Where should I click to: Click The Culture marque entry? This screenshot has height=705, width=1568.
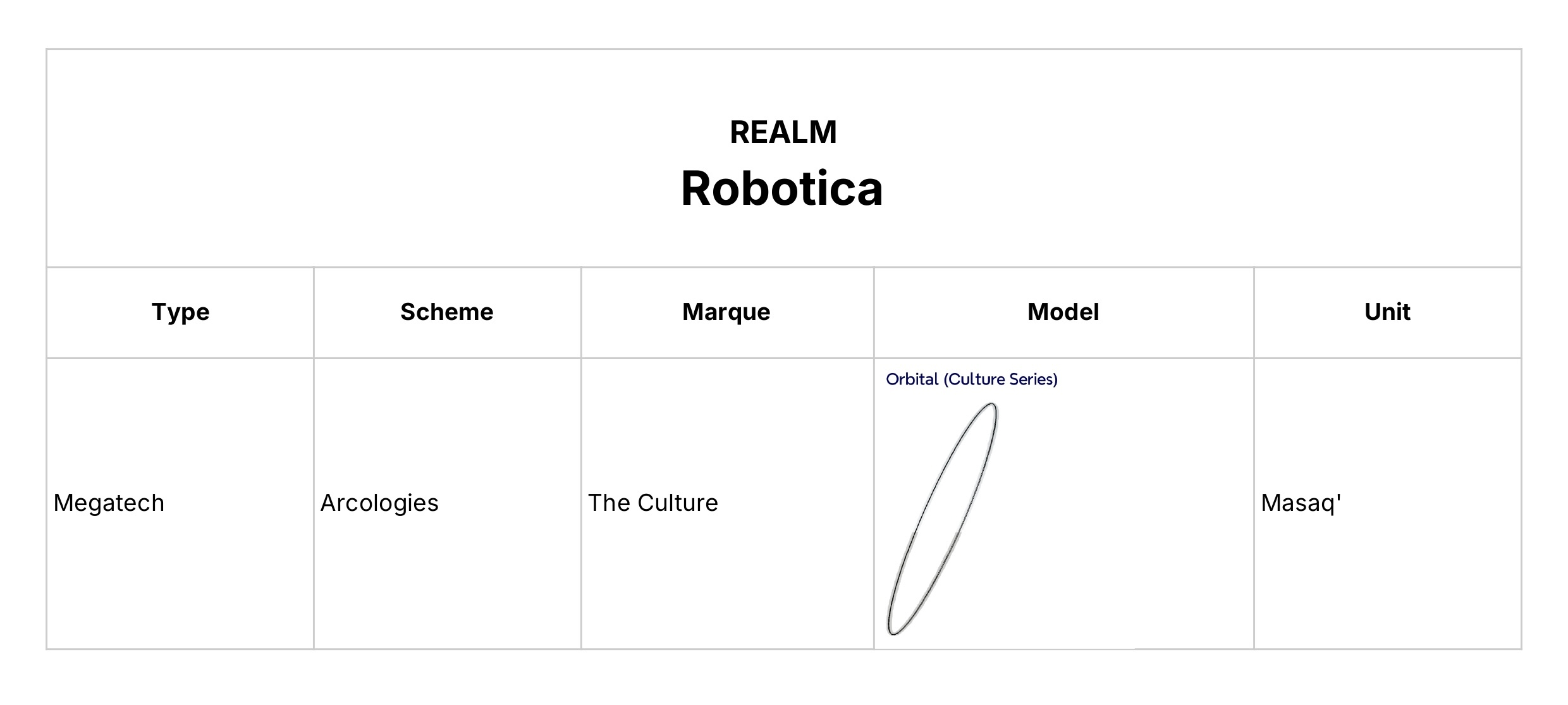click(652, 503)
